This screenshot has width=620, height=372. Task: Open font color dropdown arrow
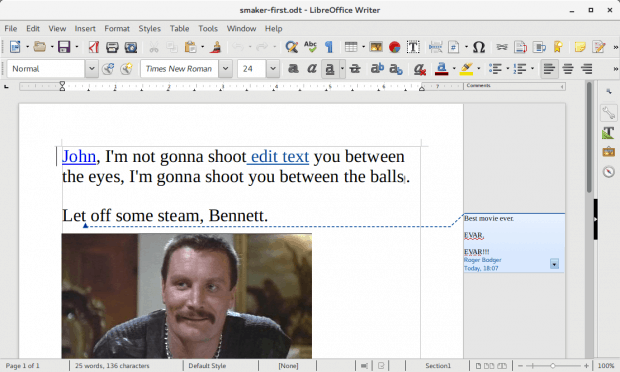click(454, 69)
